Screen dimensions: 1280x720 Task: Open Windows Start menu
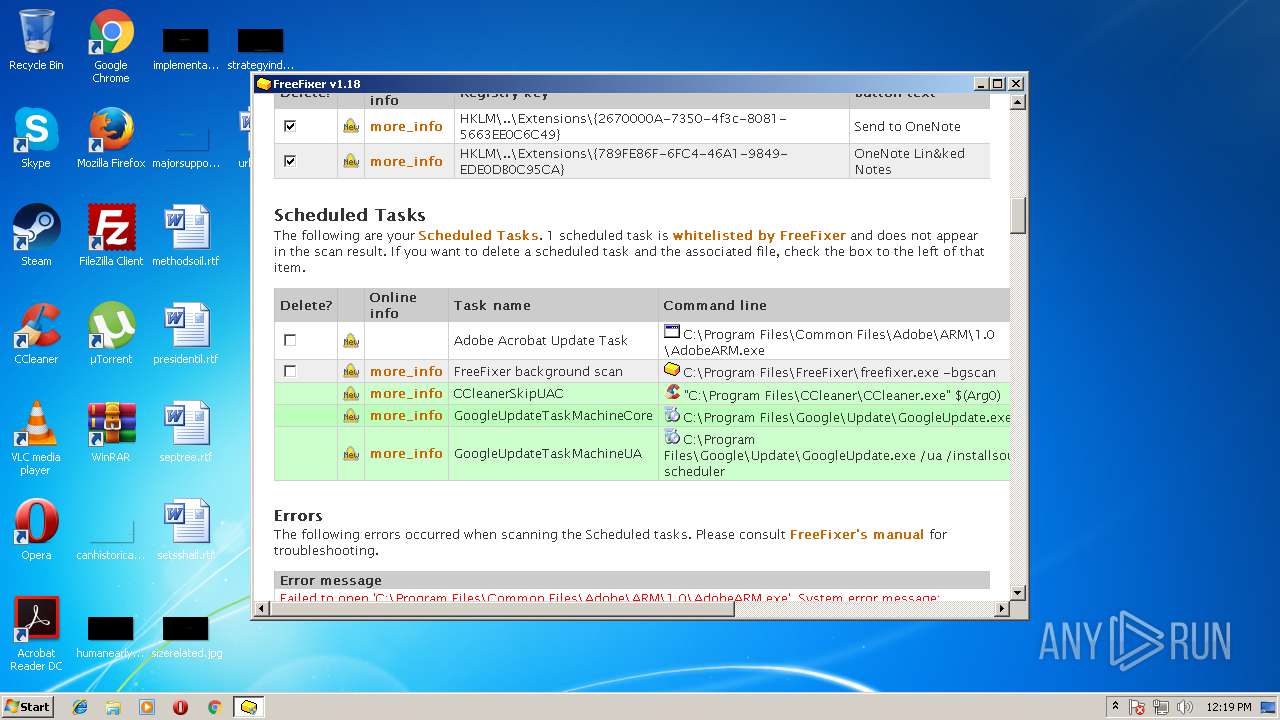[28, 706]
